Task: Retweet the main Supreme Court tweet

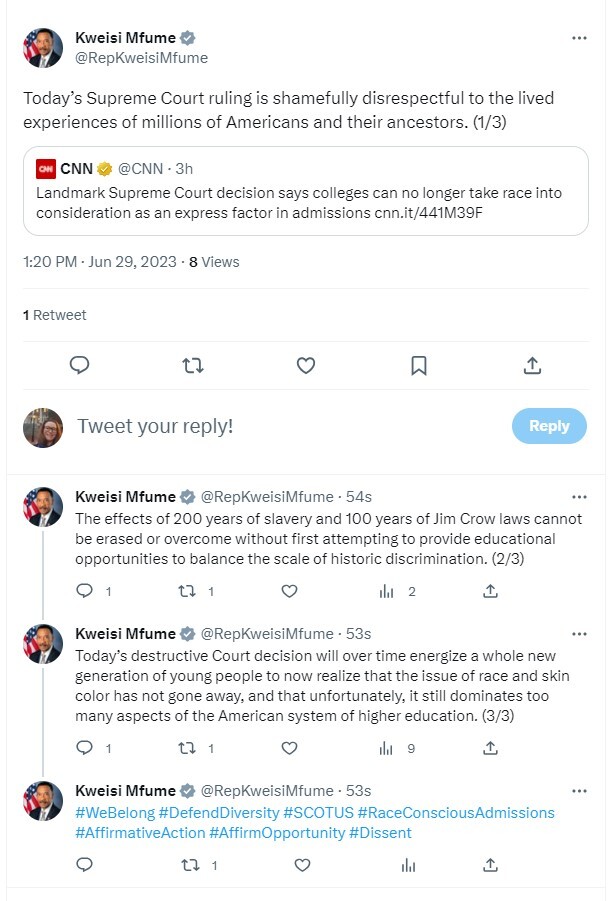Action: point(193,366)
